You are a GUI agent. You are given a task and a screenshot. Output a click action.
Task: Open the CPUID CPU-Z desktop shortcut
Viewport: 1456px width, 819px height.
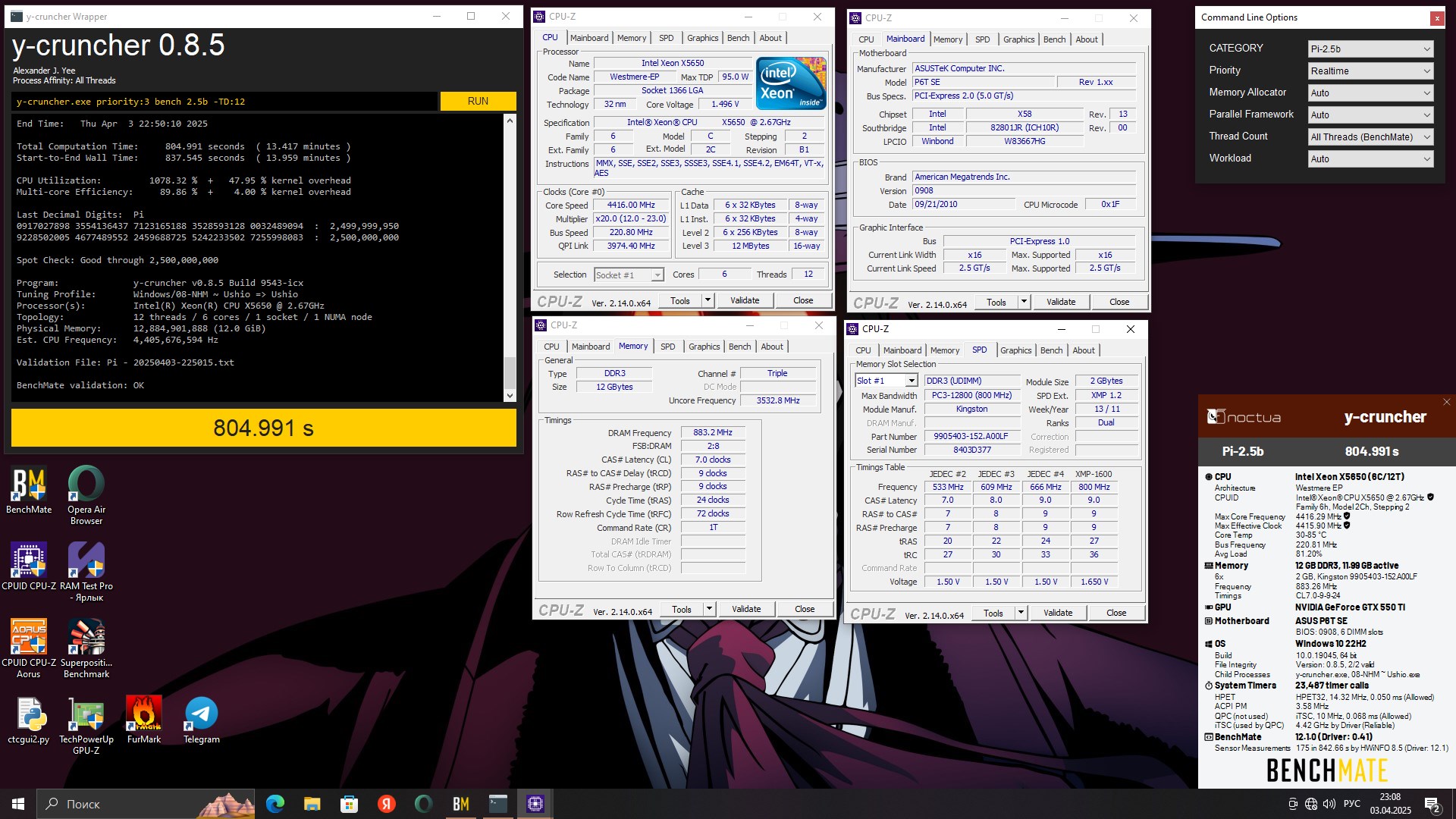click(x=29, y=566)
